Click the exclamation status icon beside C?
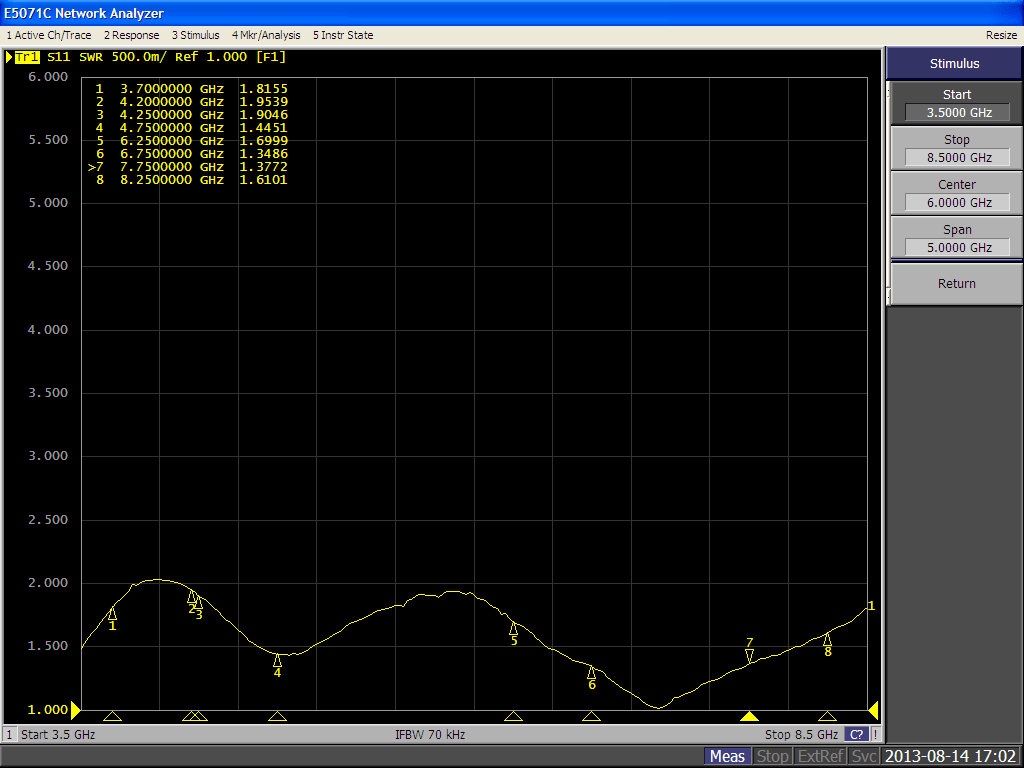Viewport: 1024px width, 768px height. pyautogui.click(x=875, y=735)
